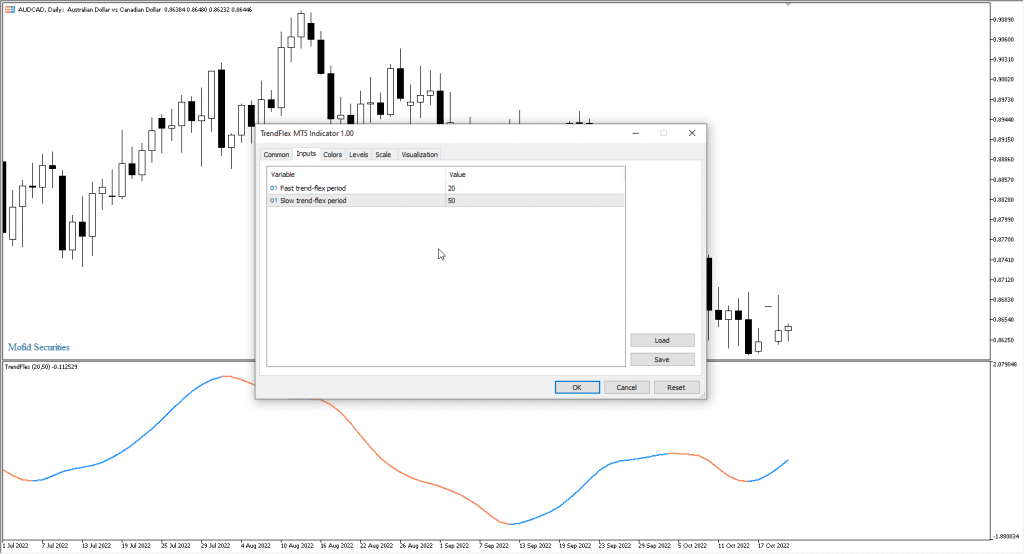1024x554 pixels.
Task: Click the chart shift triangle marker at top
Action: [x=788, y=4]
